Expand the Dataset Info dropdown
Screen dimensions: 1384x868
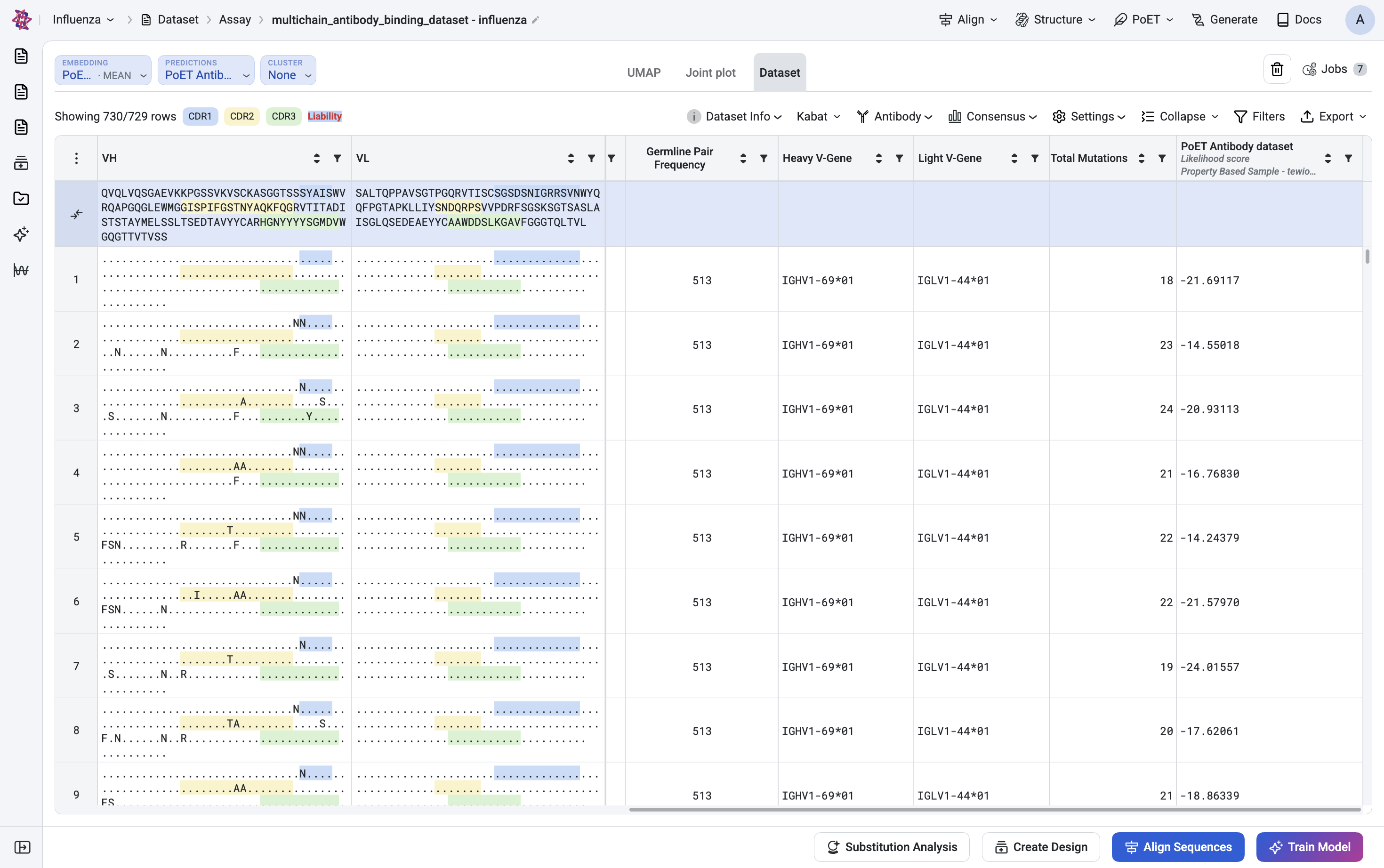[734, 117]
